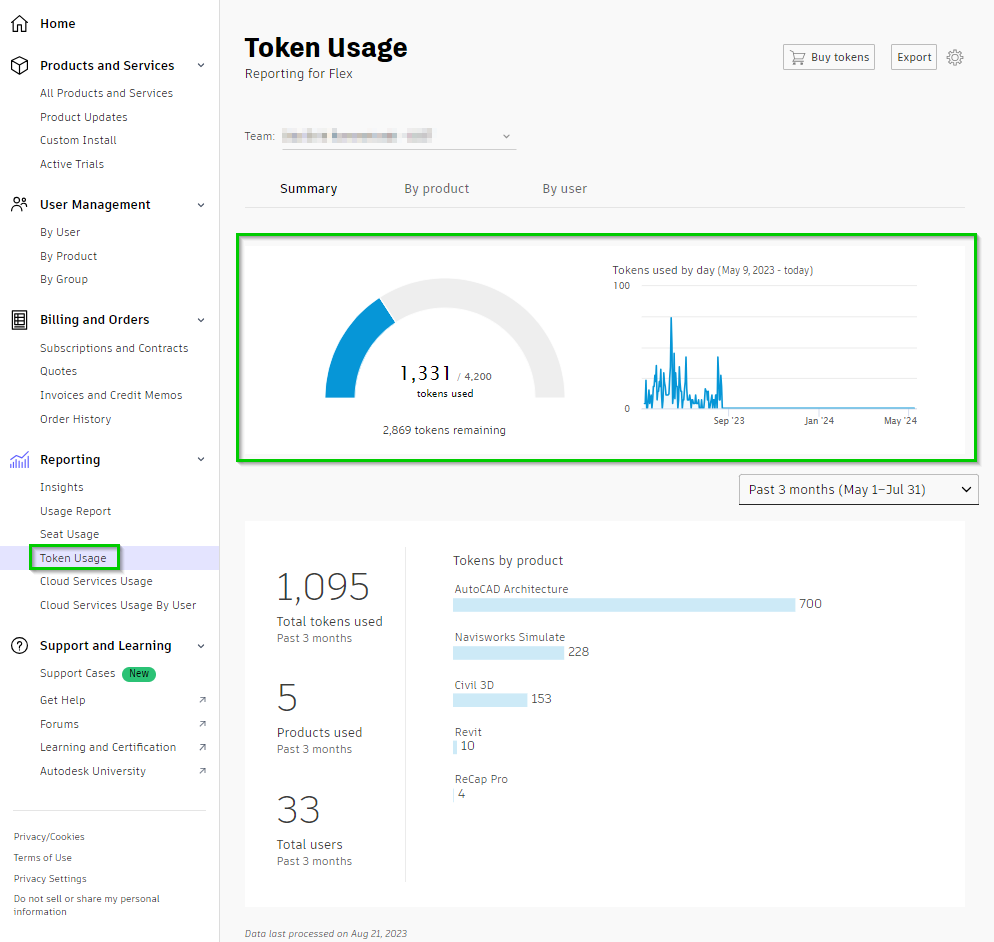Viewport: 994px width, 942px height.
Task: Click the external-link arrow beside Autodesk University
Action: pos(203,771)
